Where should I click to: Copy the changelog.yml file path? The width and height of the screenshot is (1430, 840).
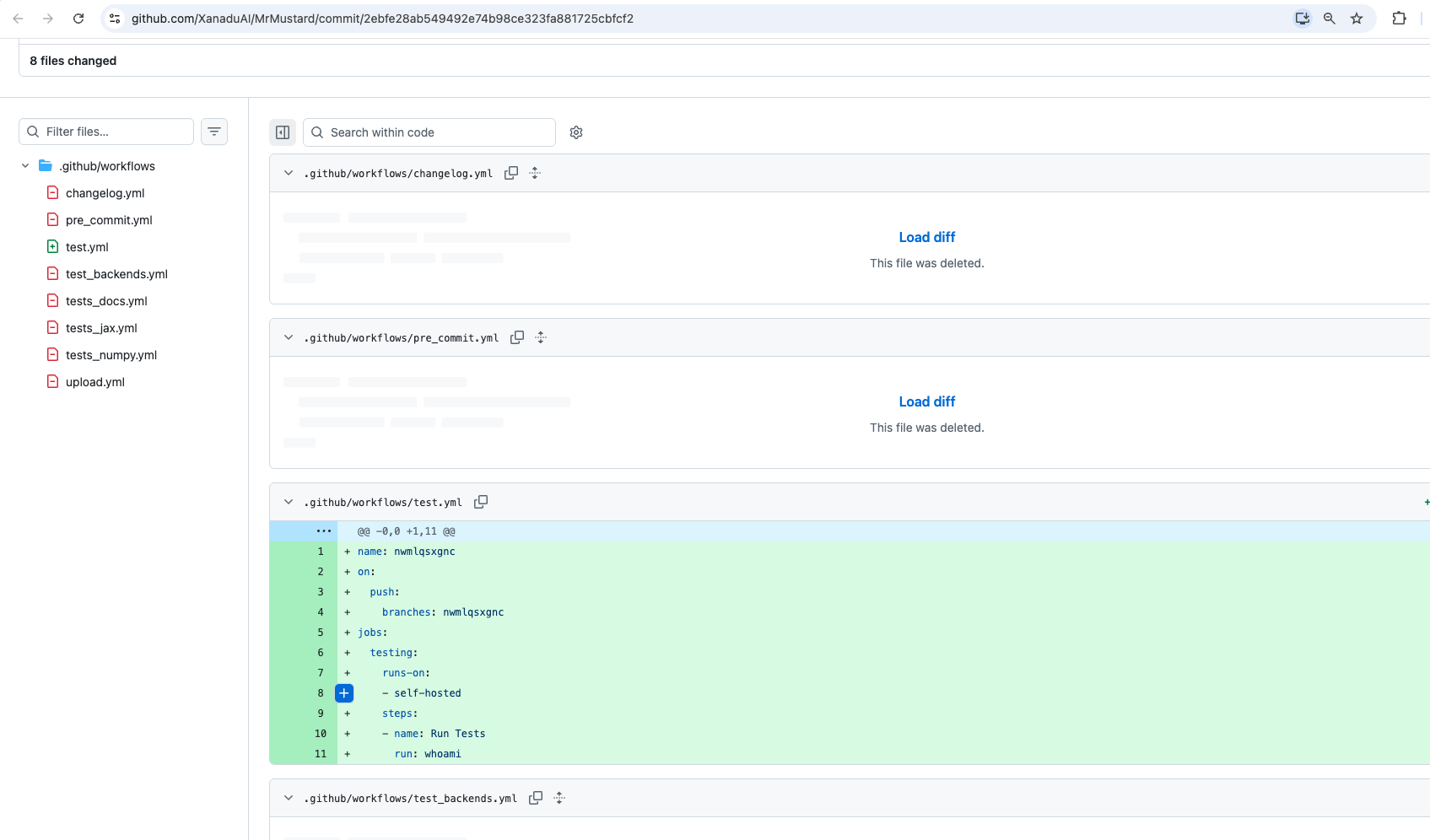click(x=511, y=173)
